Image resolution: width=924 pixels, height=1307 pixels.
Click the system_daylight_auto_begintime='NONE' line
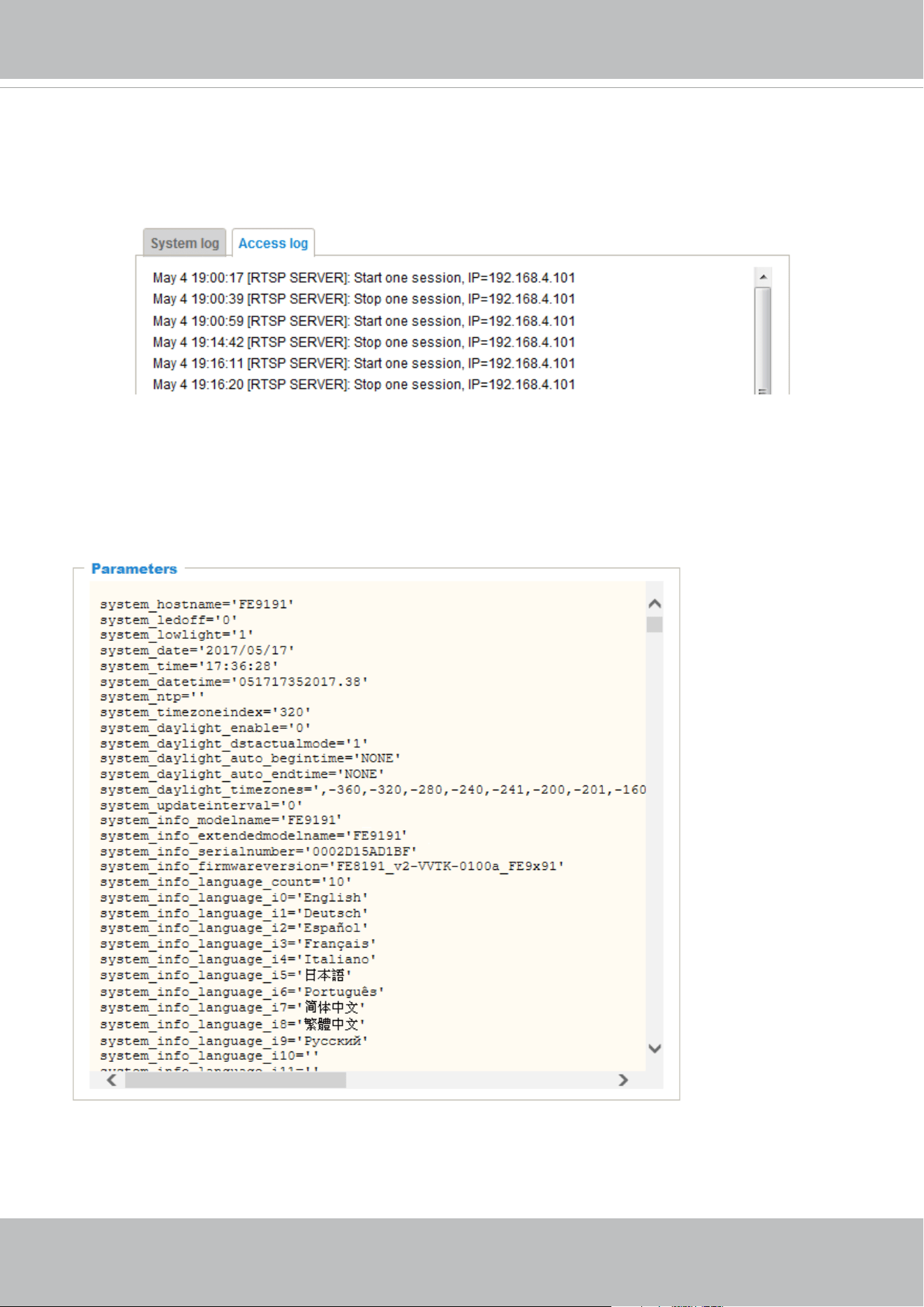click(251, 758)
